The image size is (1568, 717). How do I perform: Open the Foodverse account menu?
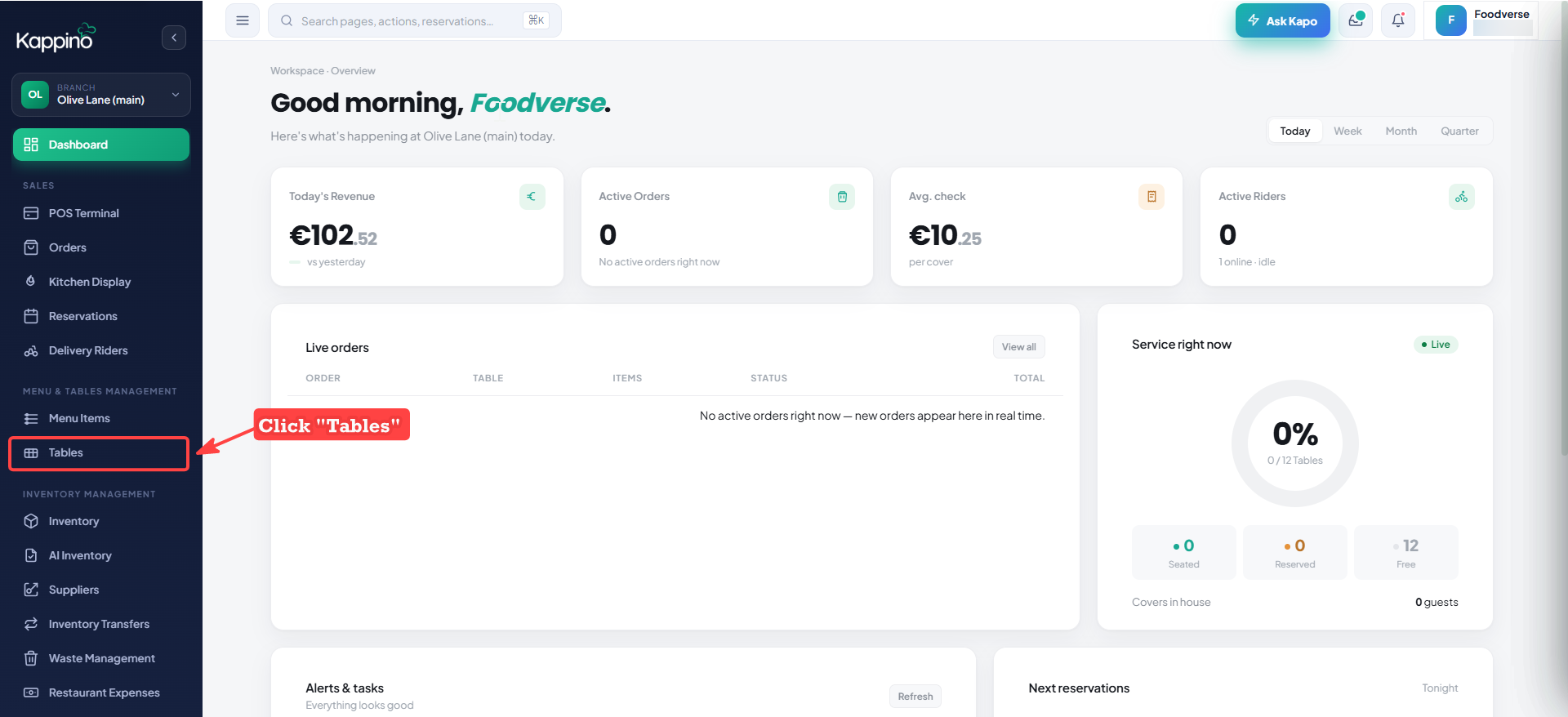tap(1481, 20)
